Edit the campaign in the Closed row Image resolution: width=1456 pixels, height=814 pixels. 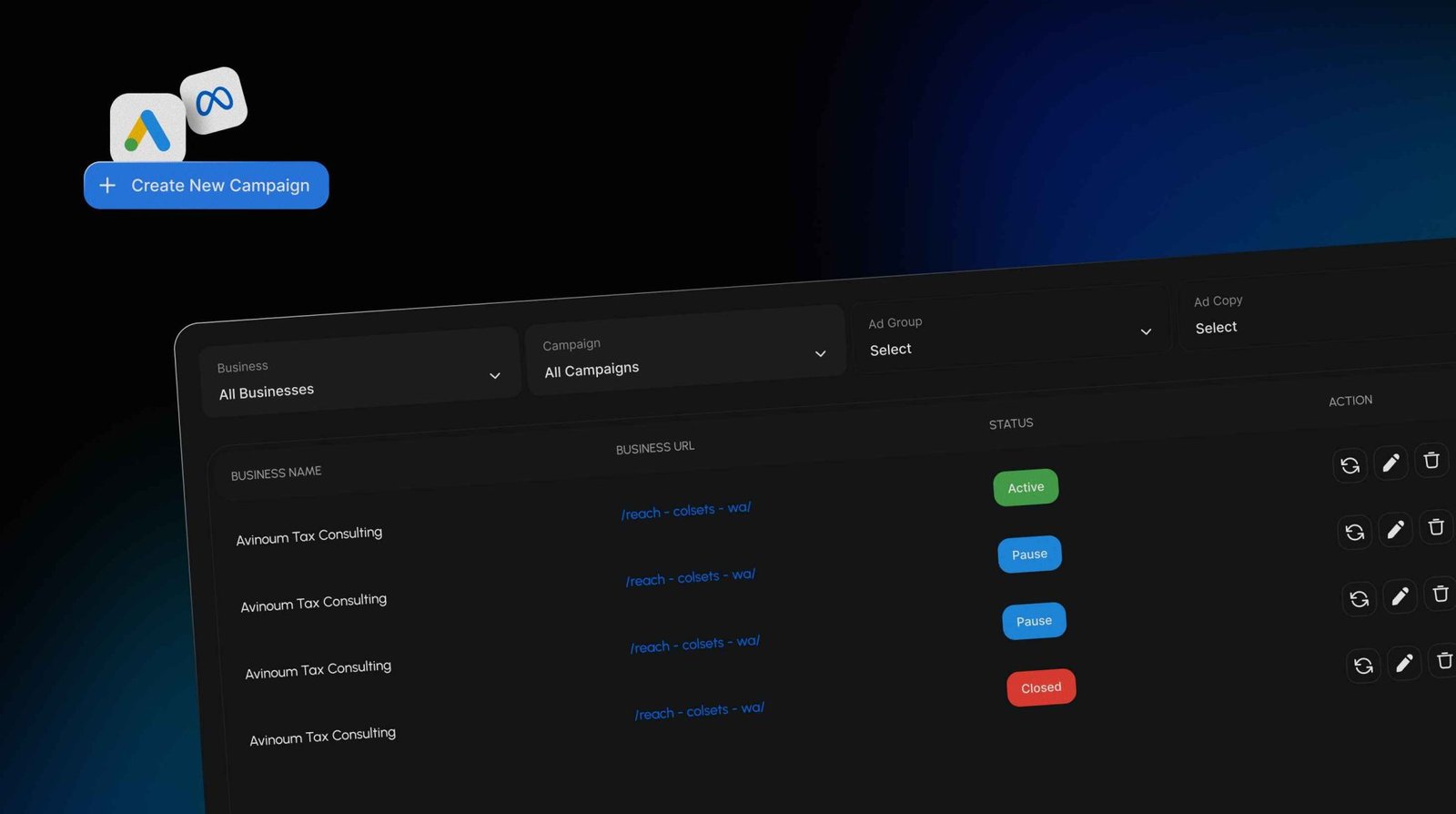tap(1404, 664)
